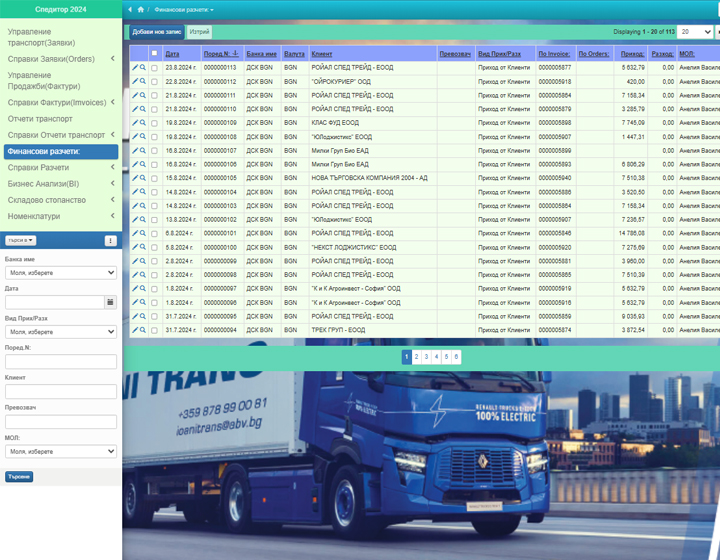The width and height of the screenshot is (720, 560).
Task: Edit record 0000000099 pencil icon
Action: click(135, 261)
